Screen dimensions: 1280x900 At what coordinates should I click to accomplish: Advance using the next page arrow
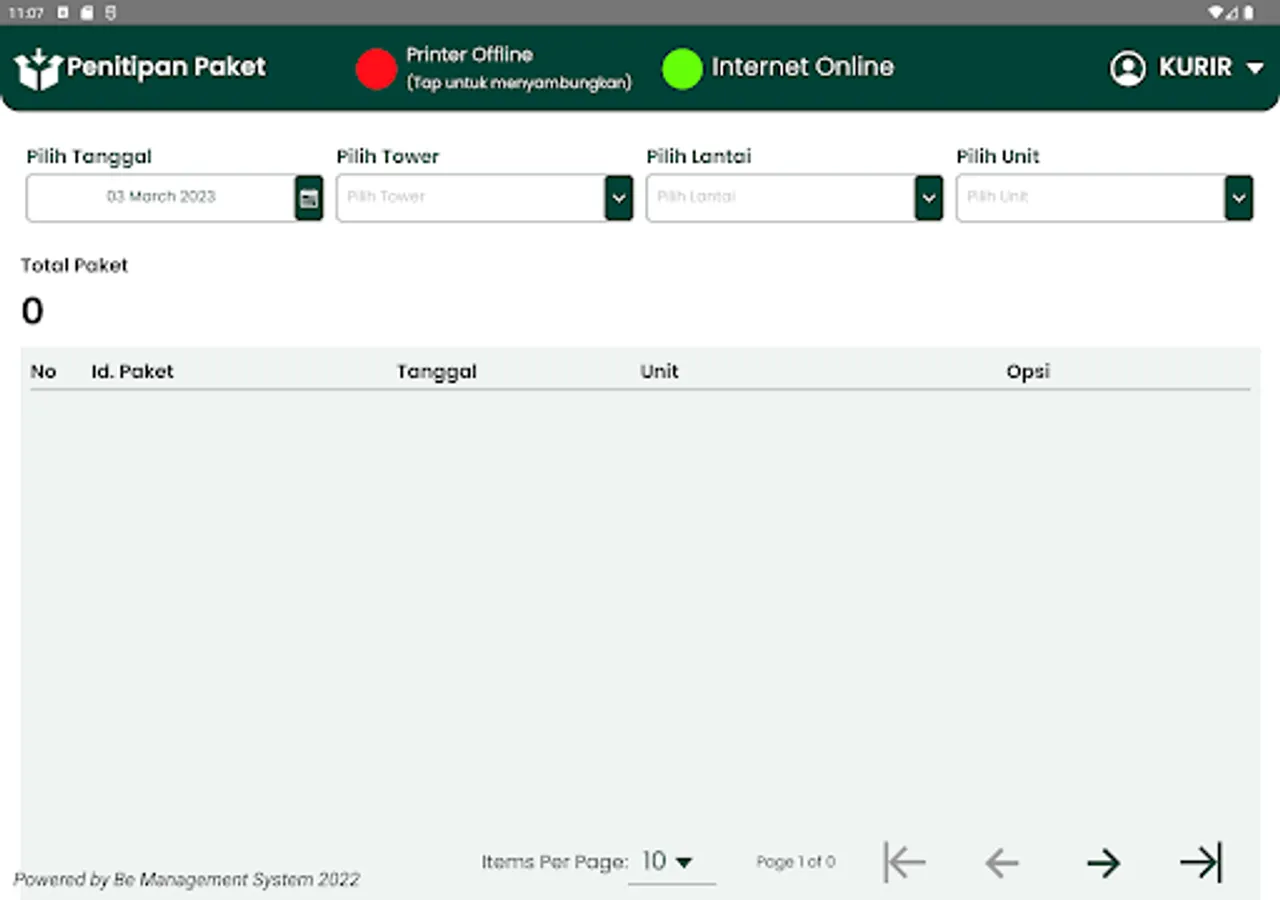point(1104,862)
